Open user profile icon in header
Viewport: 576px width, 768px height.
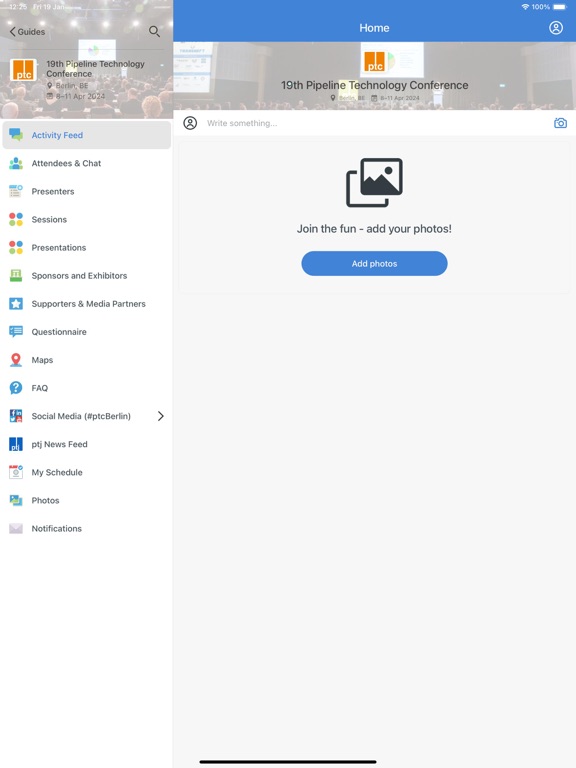pos(555,28)
